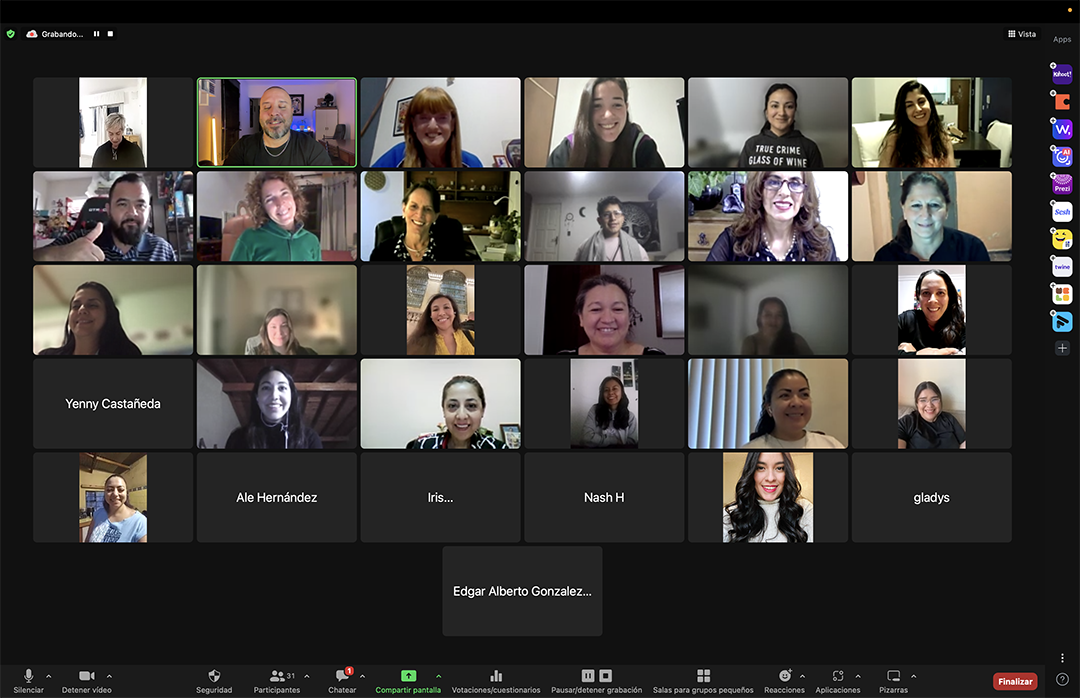Click the red Finalizar button
Image resolution: width=1080 pixels, height=698 pixels.
coord(1014,681)
